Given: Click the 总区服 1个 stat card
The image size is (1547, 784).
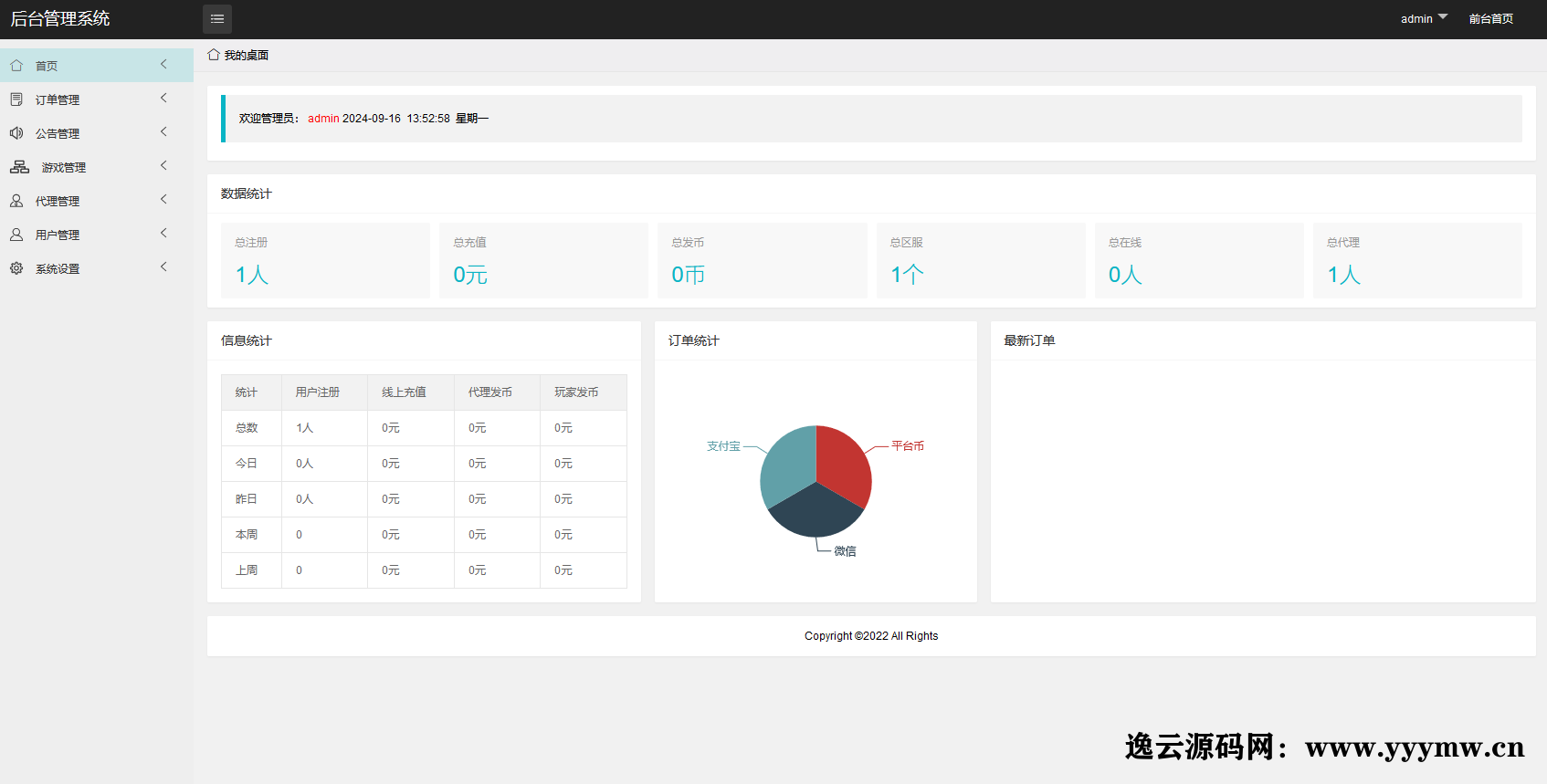Looking at the screenshot, I should tap(981, 260).
